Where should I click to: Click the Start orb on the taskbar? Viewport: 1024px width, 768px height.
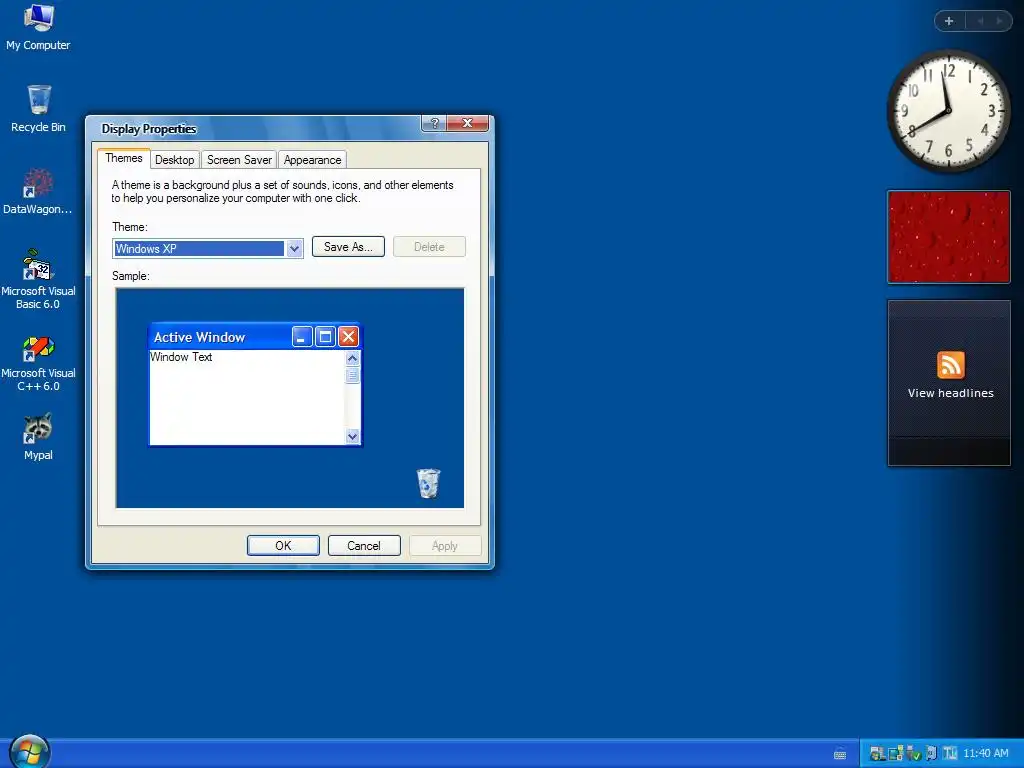[29, 752]
